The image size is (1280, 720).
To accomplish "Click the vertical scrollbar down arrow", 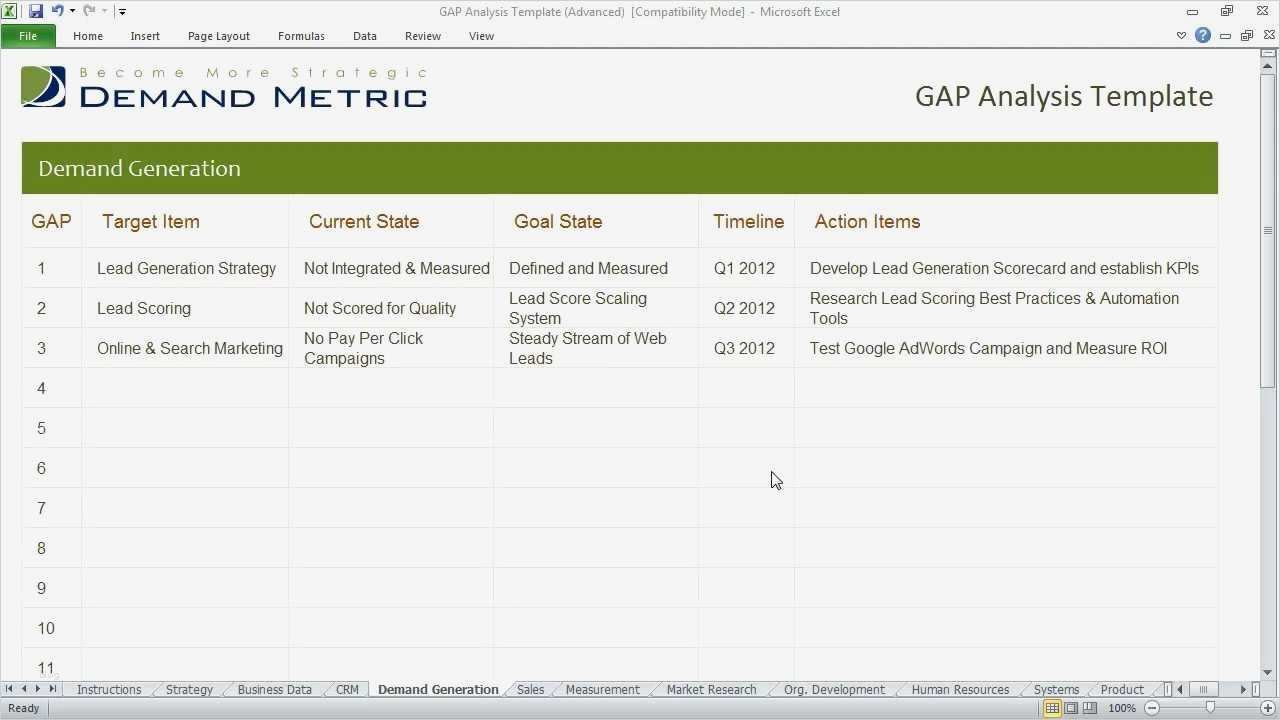I will click(1268, 673).
